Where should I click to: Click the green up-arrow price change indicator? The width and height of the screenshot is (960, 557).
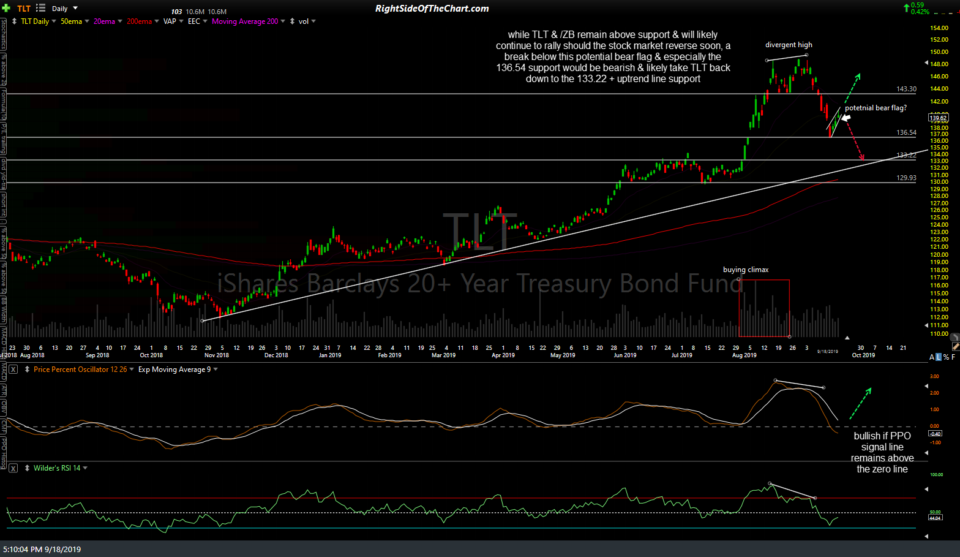[x=906, y=8]
